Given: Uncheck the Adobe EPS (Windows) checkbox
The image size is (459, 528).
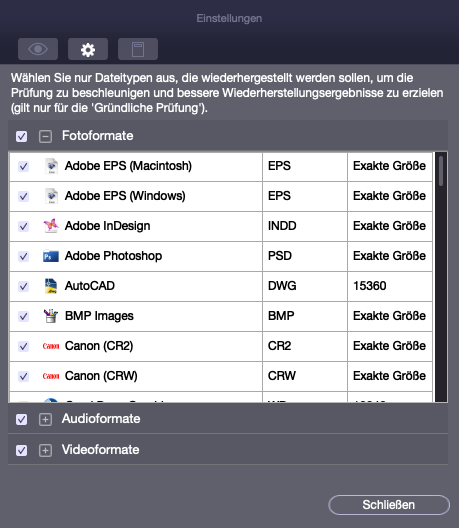Looking at the screenshot, I should click(23, 196).
